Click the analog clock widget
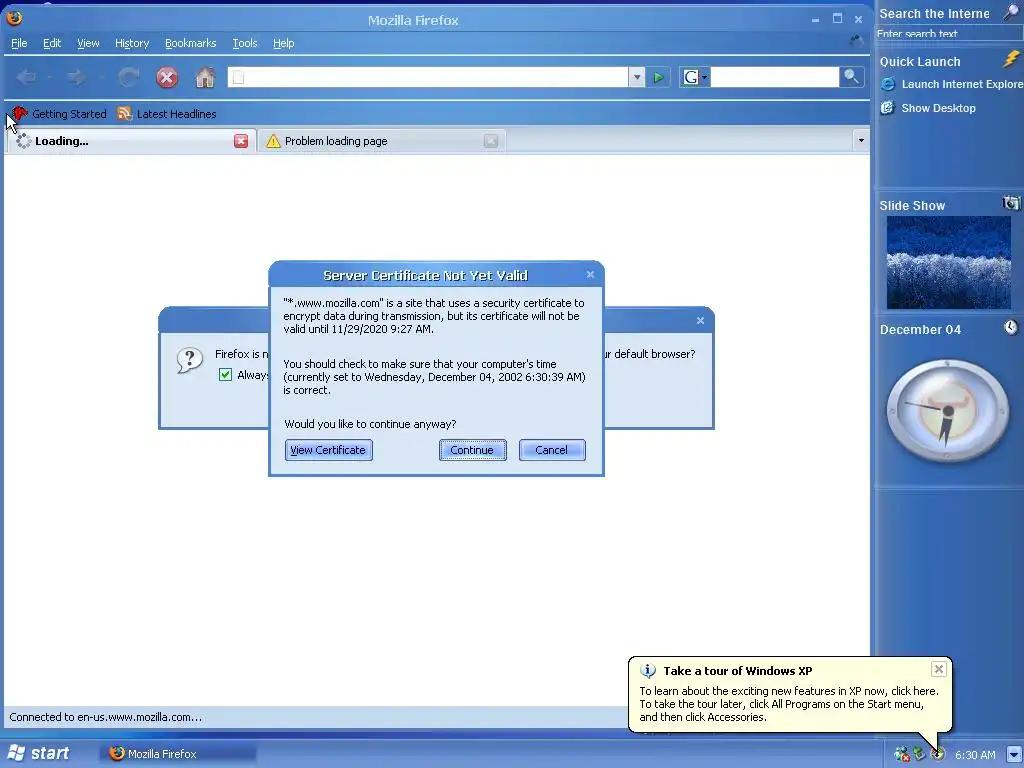This screenshot has height=768, width=1024. [x=947, y=411]
